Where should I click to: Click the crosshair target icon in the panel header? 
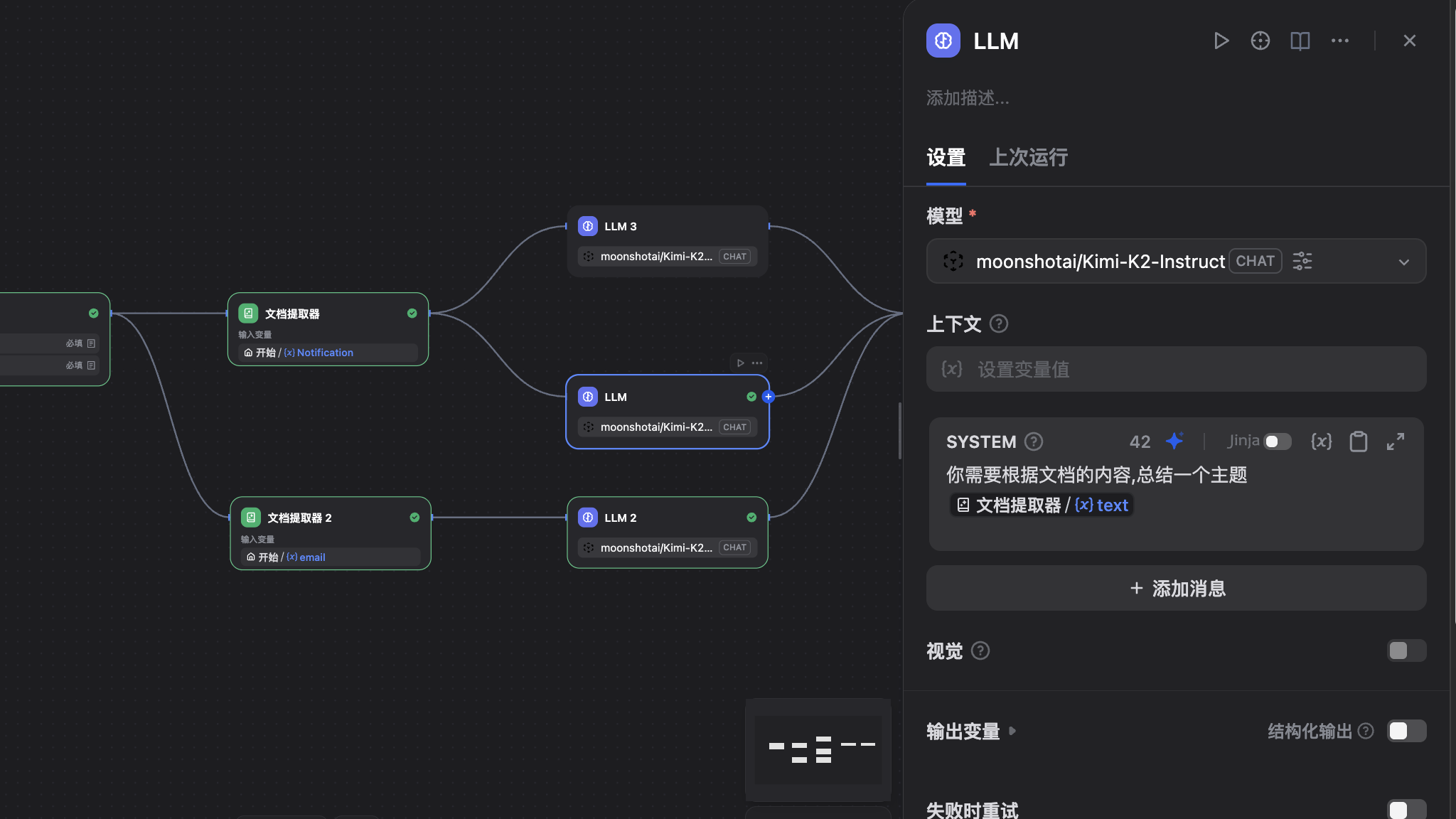[x=1260, y=41]
